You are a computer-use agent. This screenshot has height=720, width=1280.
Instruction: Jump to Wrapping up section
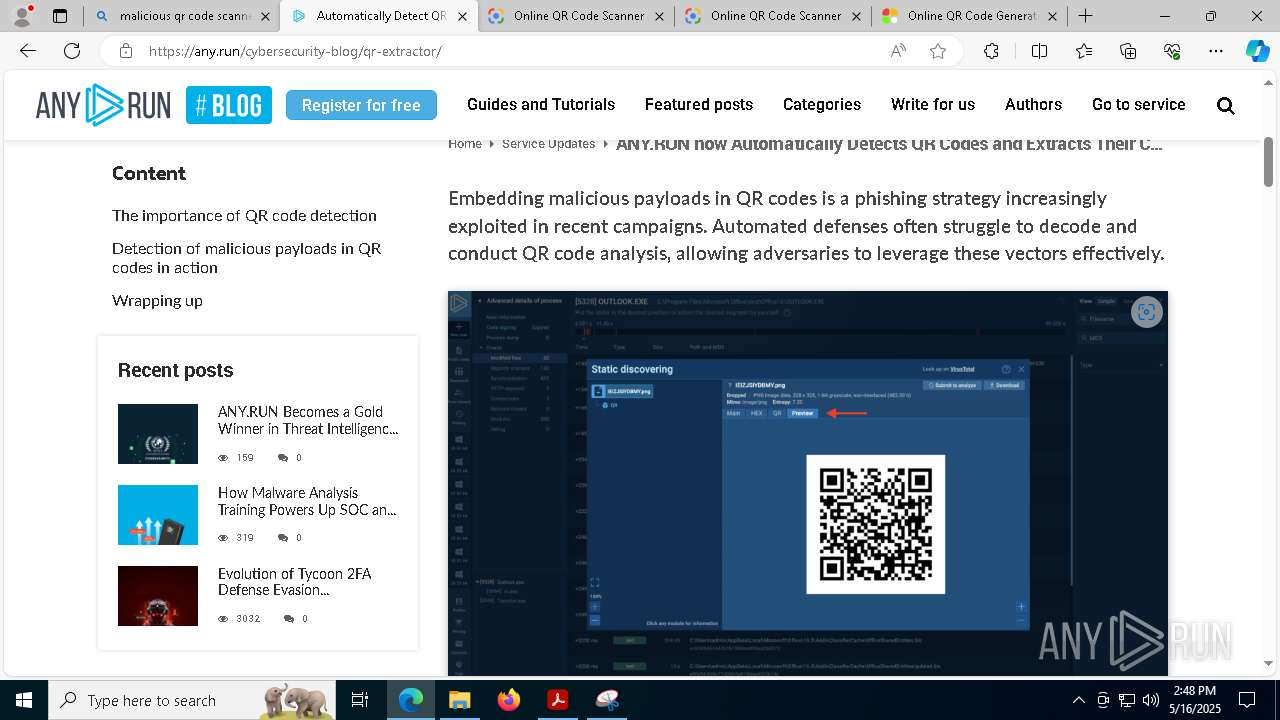pos(157,301)
